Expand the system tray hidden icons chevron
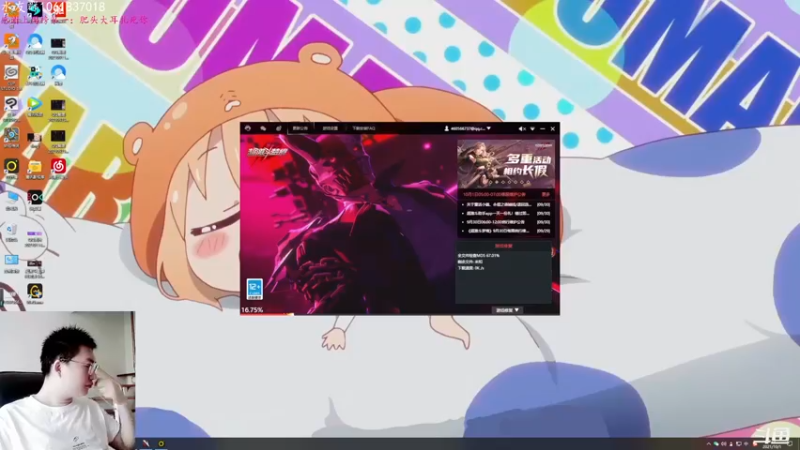This screenshot has height=450, width=800. 708,444
